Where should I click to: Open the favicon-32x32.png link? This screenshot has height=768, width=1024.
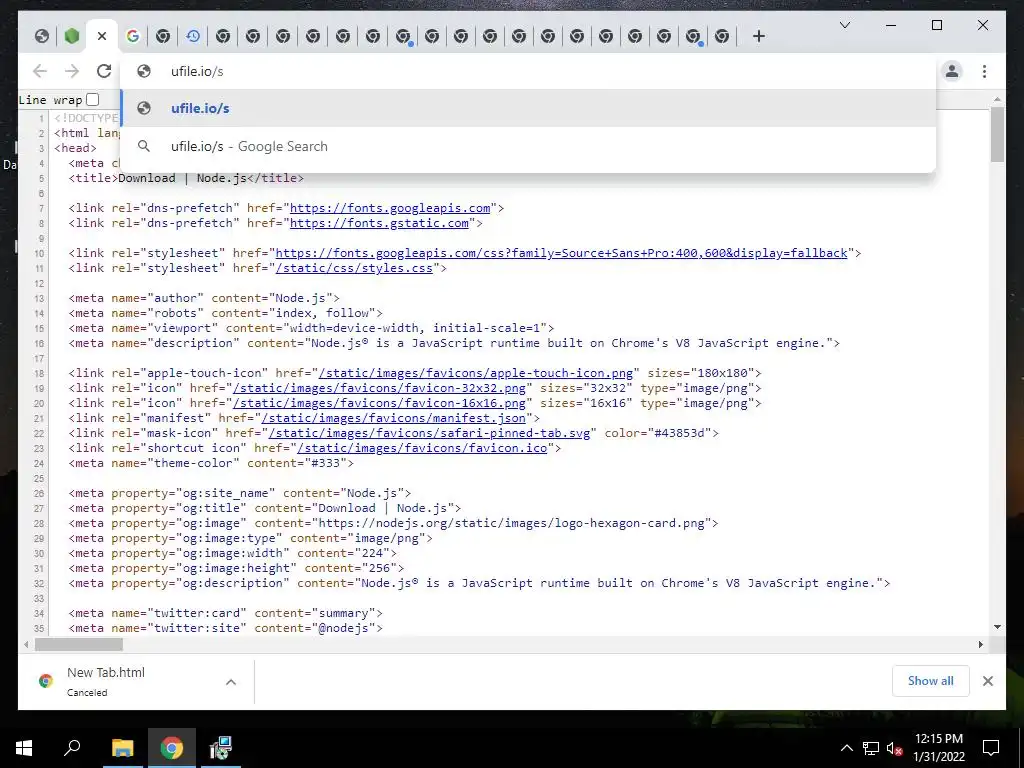tap(379, 389)
